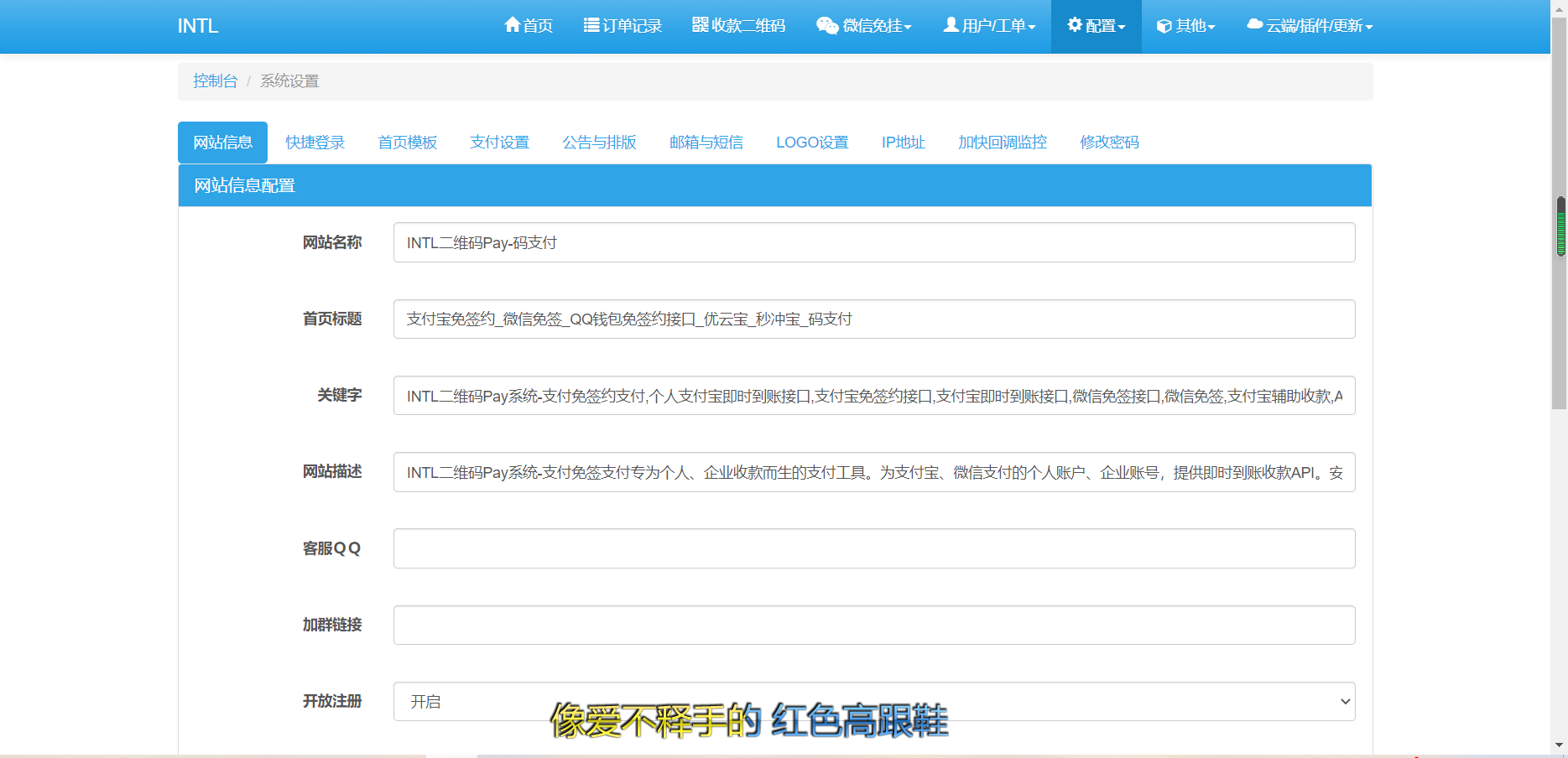Click the gear icon beside 配置
This screenshot has height=758, width=1568.
(x=1075, y=25)
